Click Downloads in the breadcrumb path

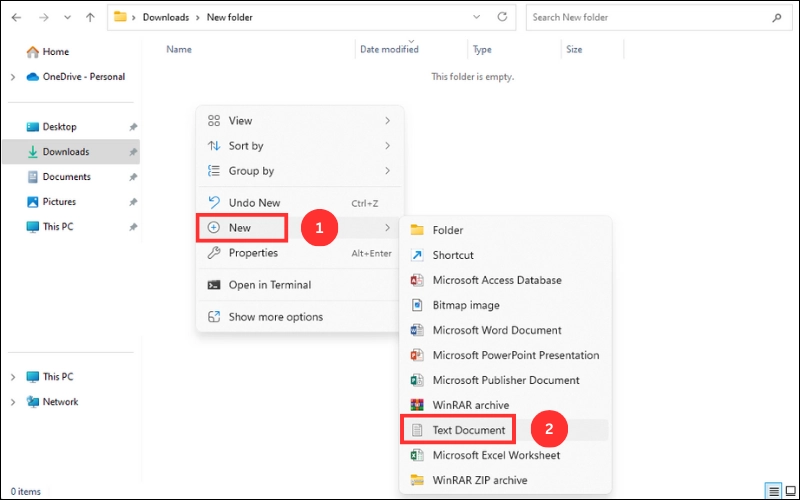pos(165,17)
